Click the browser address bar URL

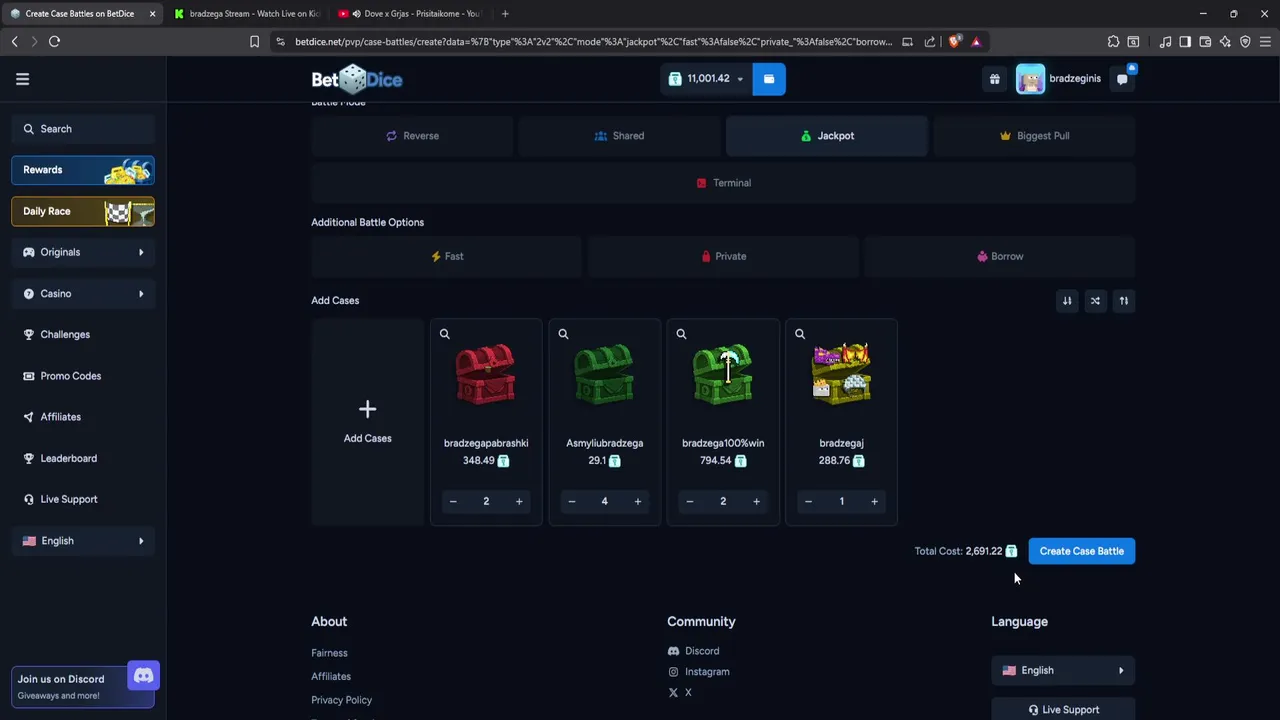point(593,42)
